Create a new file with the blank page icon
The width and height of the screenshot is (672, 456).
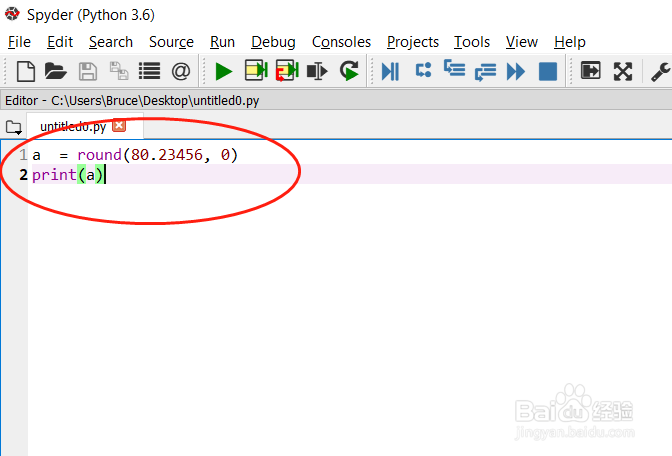(x=26, y=71)
